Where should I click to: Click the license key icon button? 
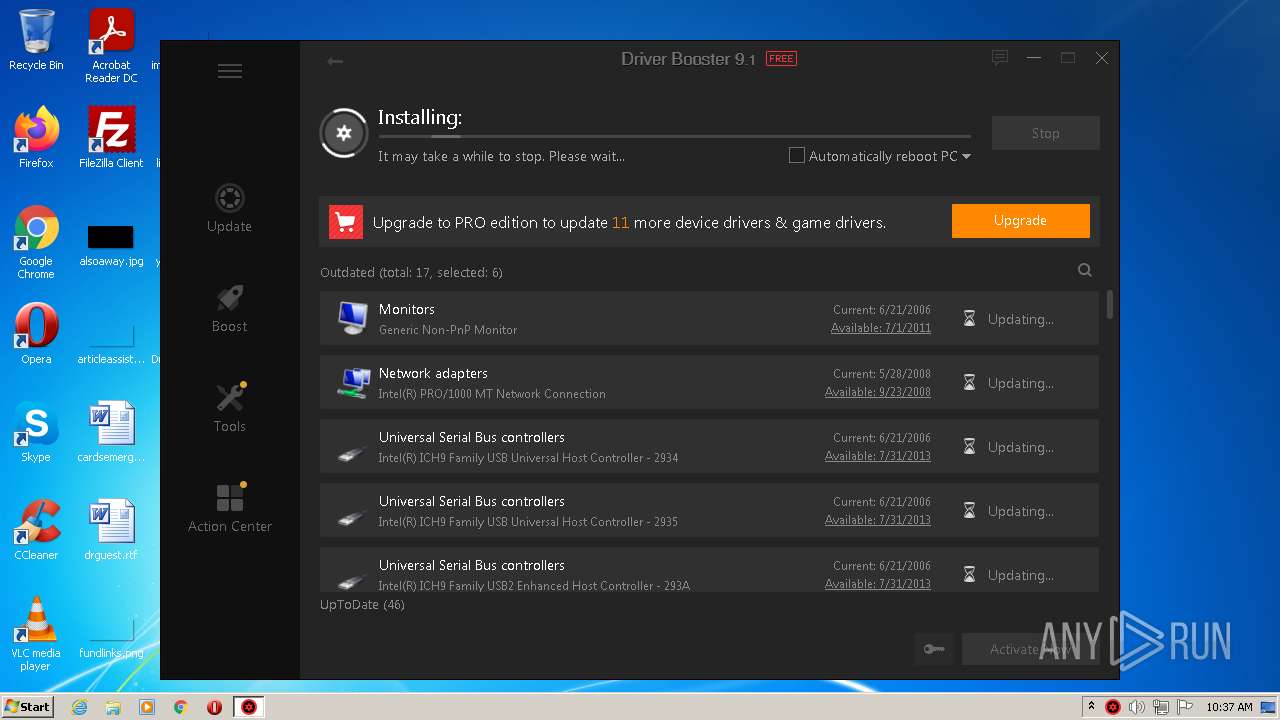pyautogui.click(x=933, y=649)
